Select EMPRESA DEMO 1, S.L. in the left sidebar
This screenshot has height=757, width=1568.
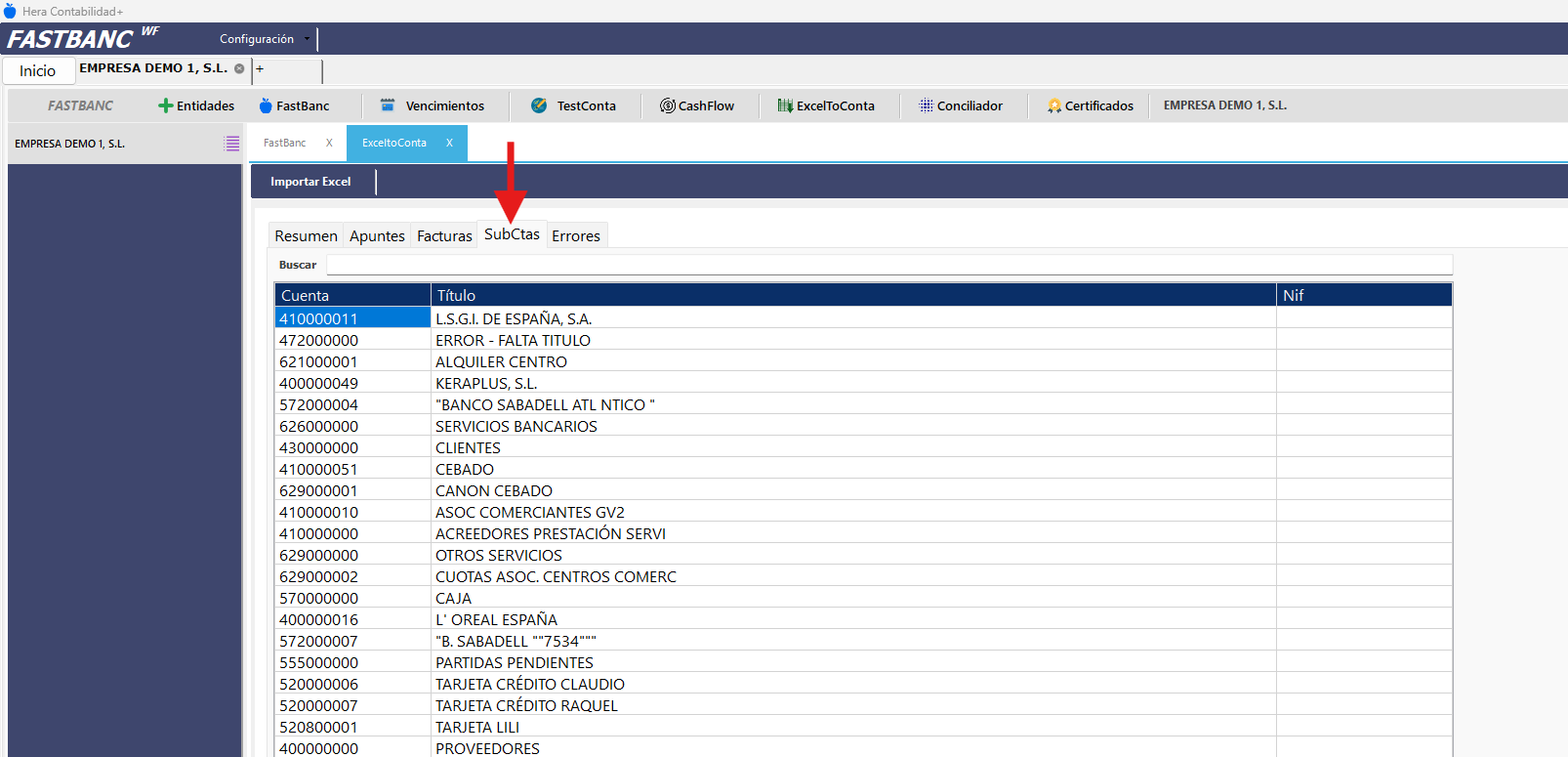pyautogui.click(x=69, y=144)
